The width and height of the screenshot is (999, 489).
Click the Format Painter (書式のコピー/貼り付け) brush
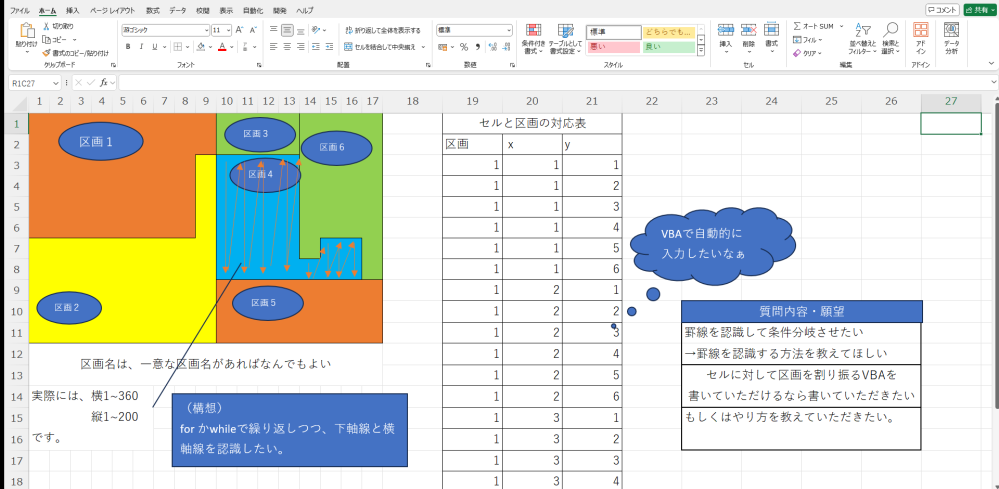[x=47, y=53]
